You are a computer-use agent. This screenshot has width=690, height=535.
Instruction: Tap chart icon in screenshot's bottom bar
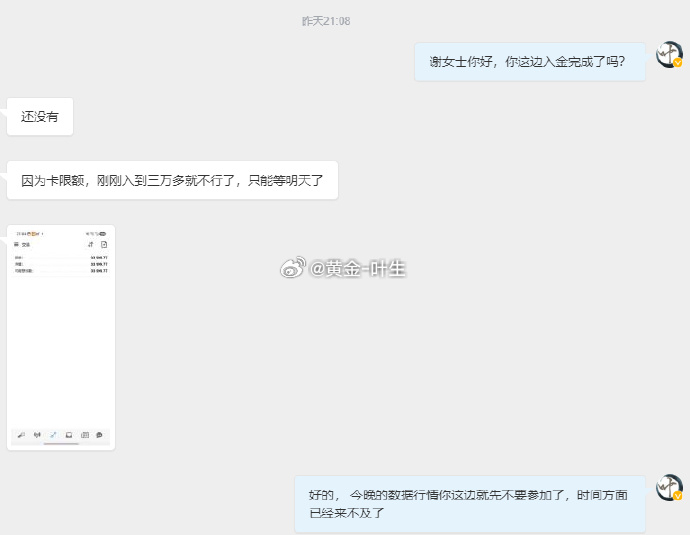click(x=37, y=435)
